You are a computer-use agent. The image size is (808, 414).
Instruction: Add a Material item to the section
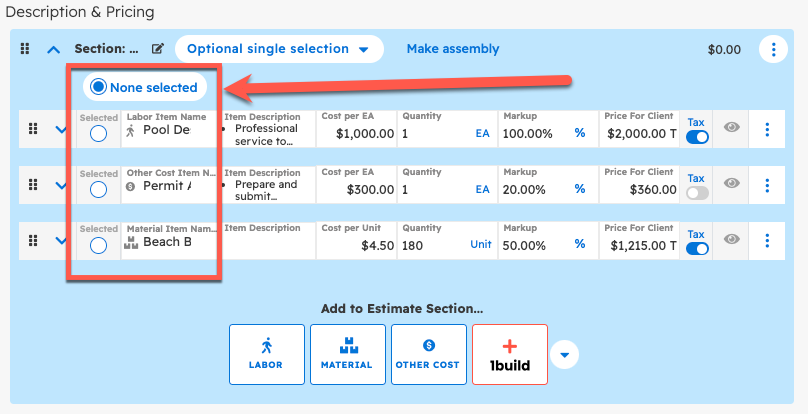pyautogui.click(x=346, y=354)
